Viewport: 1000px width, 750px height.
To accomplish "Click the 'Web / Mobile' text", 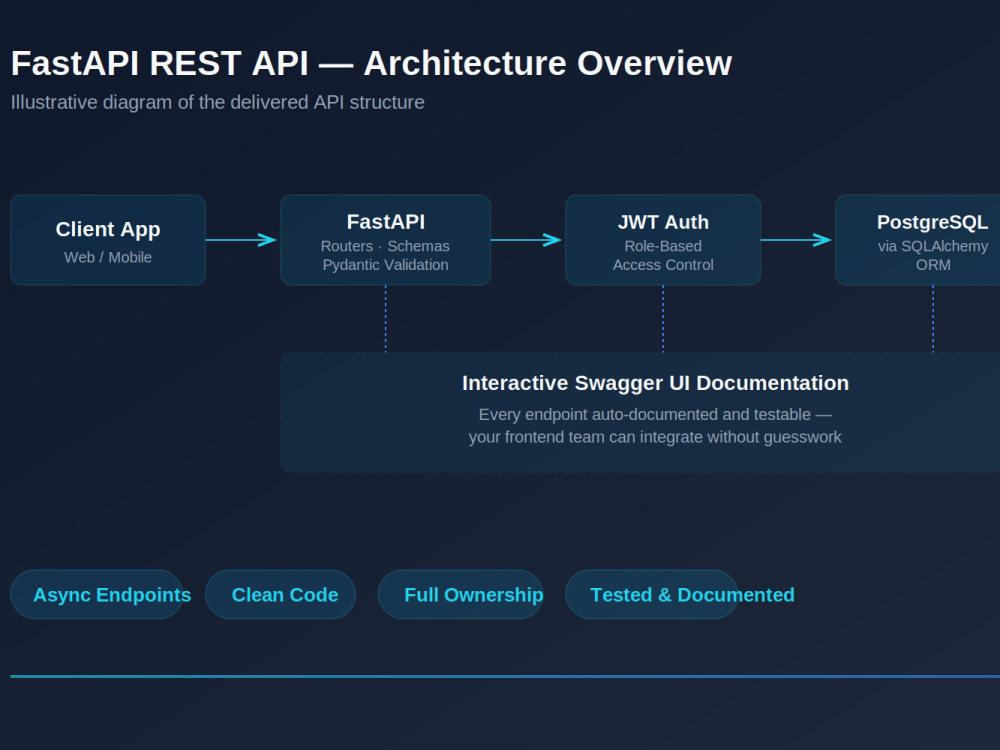I will (x=108, y=257).
